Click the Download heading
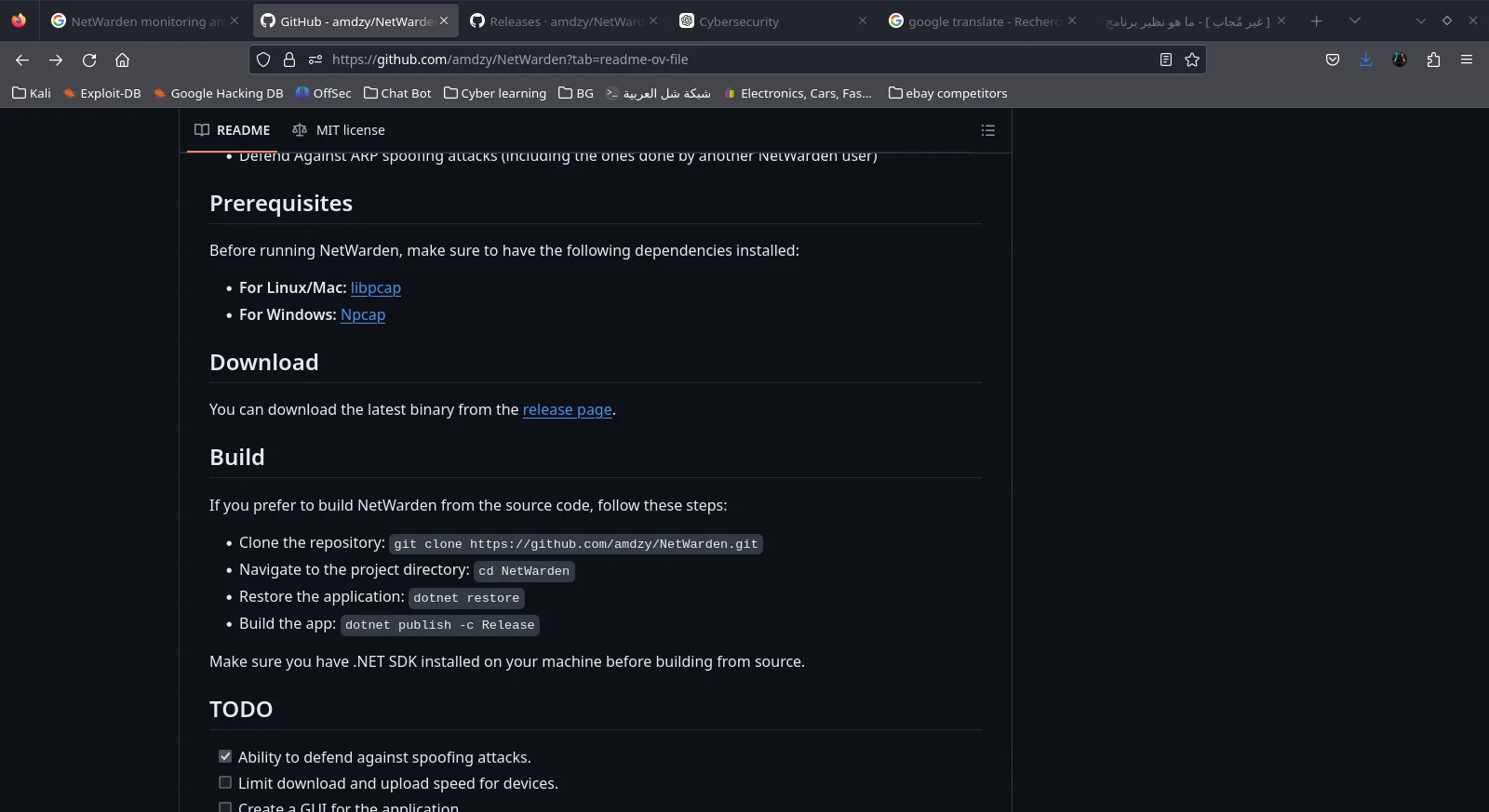 [x=264, y=363]
